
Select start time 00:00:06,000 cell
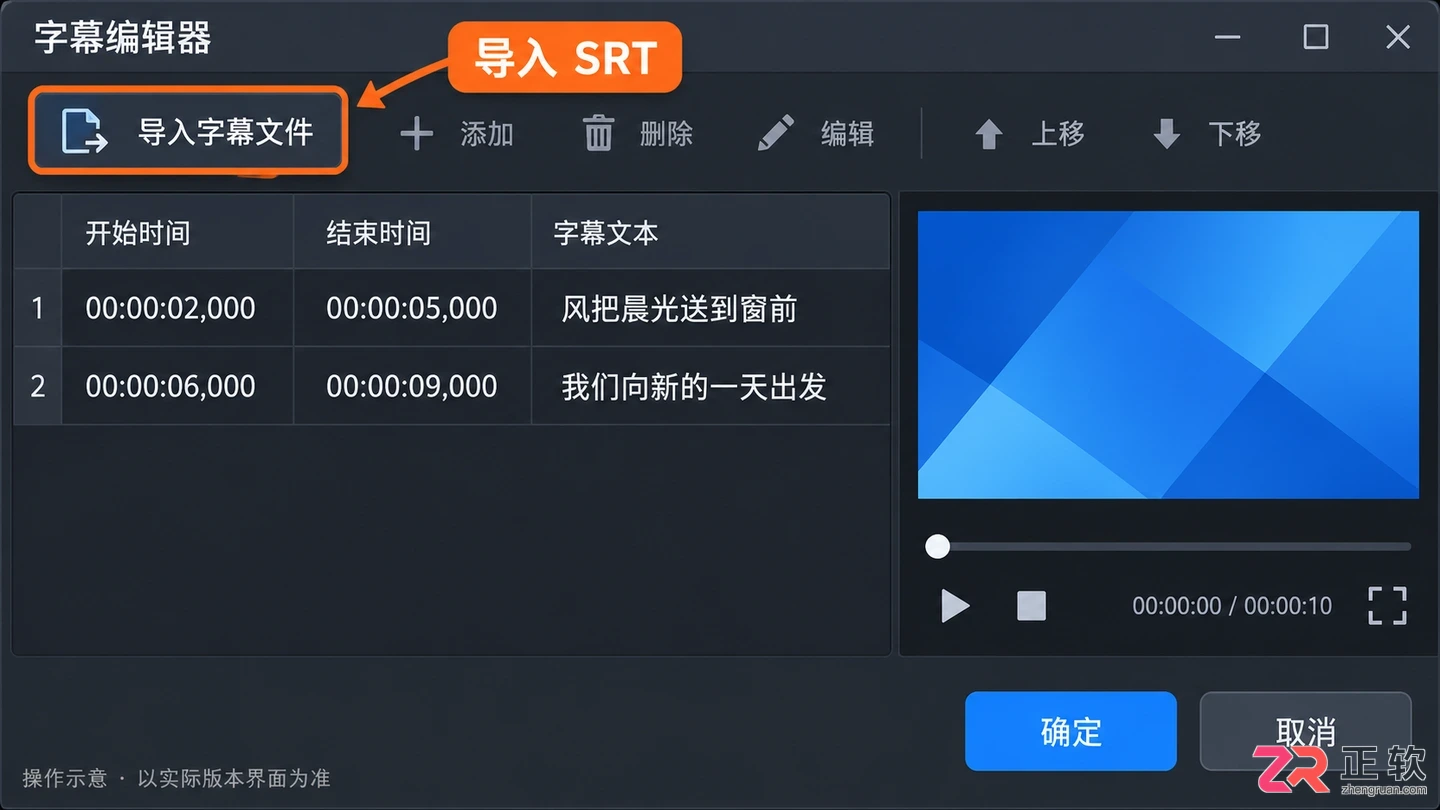click(178, 386)
